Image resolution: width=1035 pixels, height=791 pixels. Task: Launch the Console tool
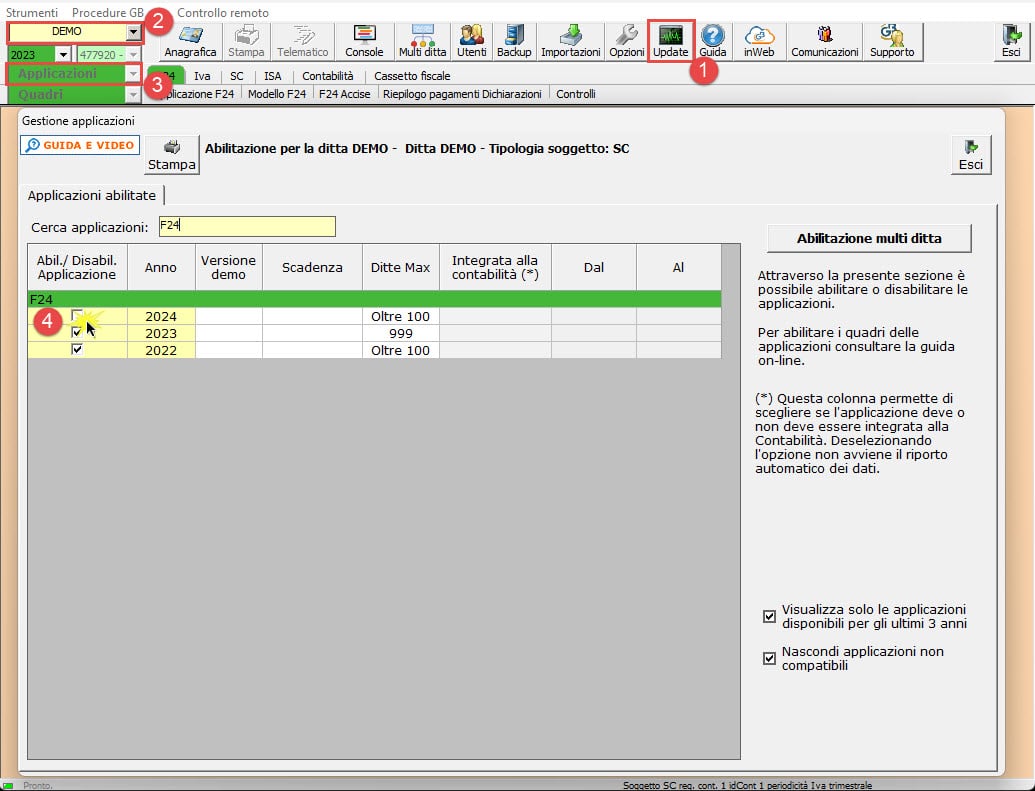click(364, 40)
